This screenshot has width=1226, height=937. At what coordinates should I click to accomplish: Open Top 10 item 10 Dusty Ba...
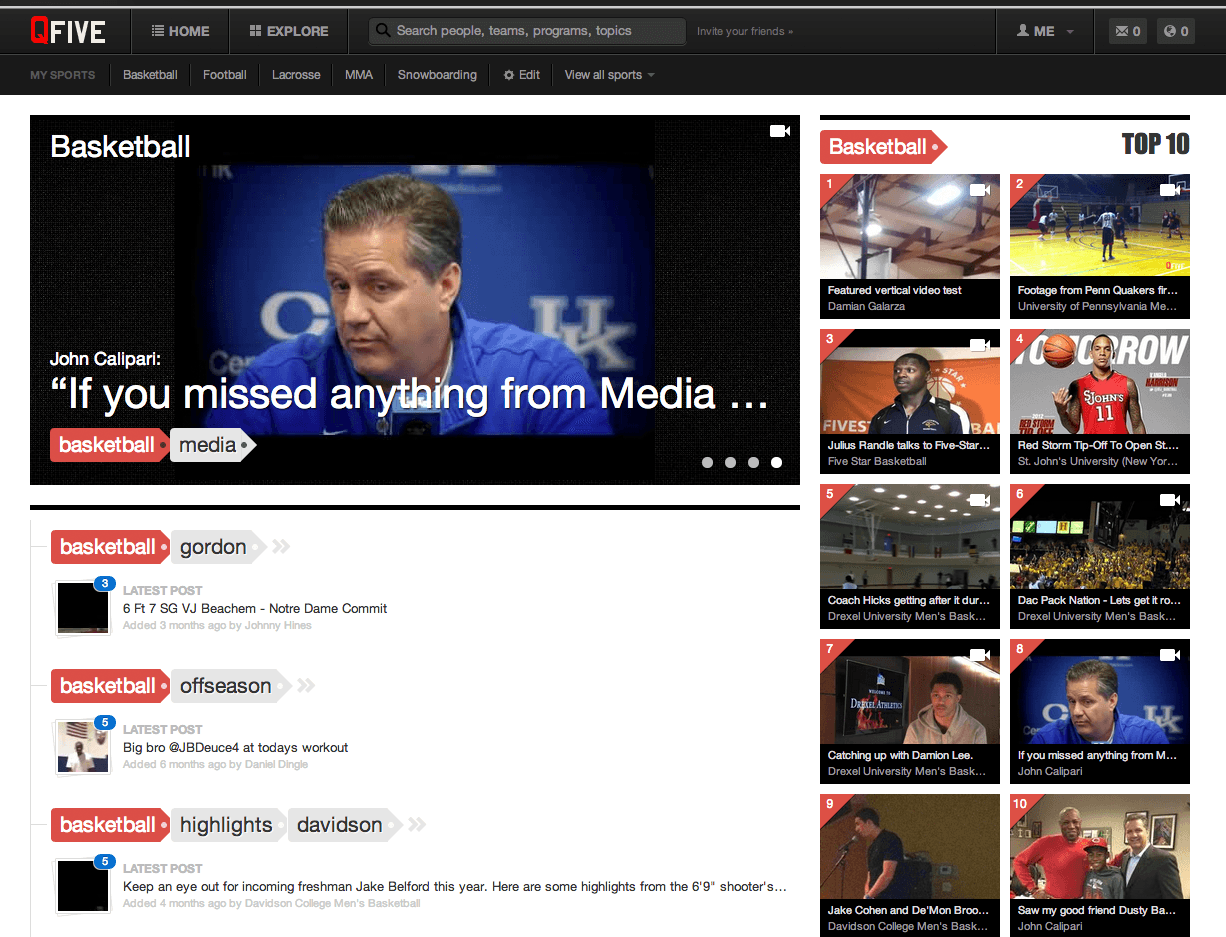pos(1099,865)
